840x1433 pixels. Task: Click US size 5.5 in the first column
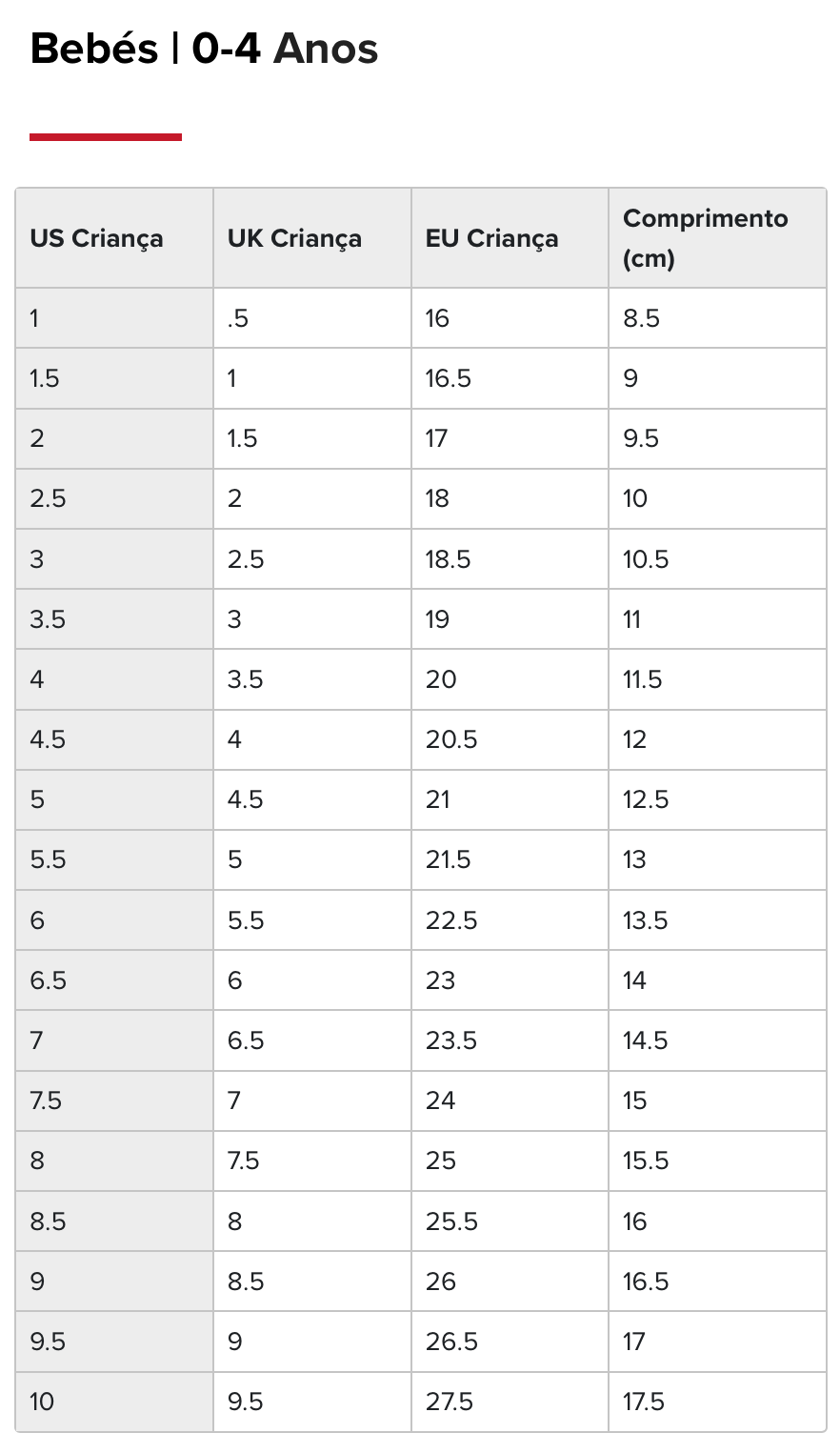(x=49, y=860)
